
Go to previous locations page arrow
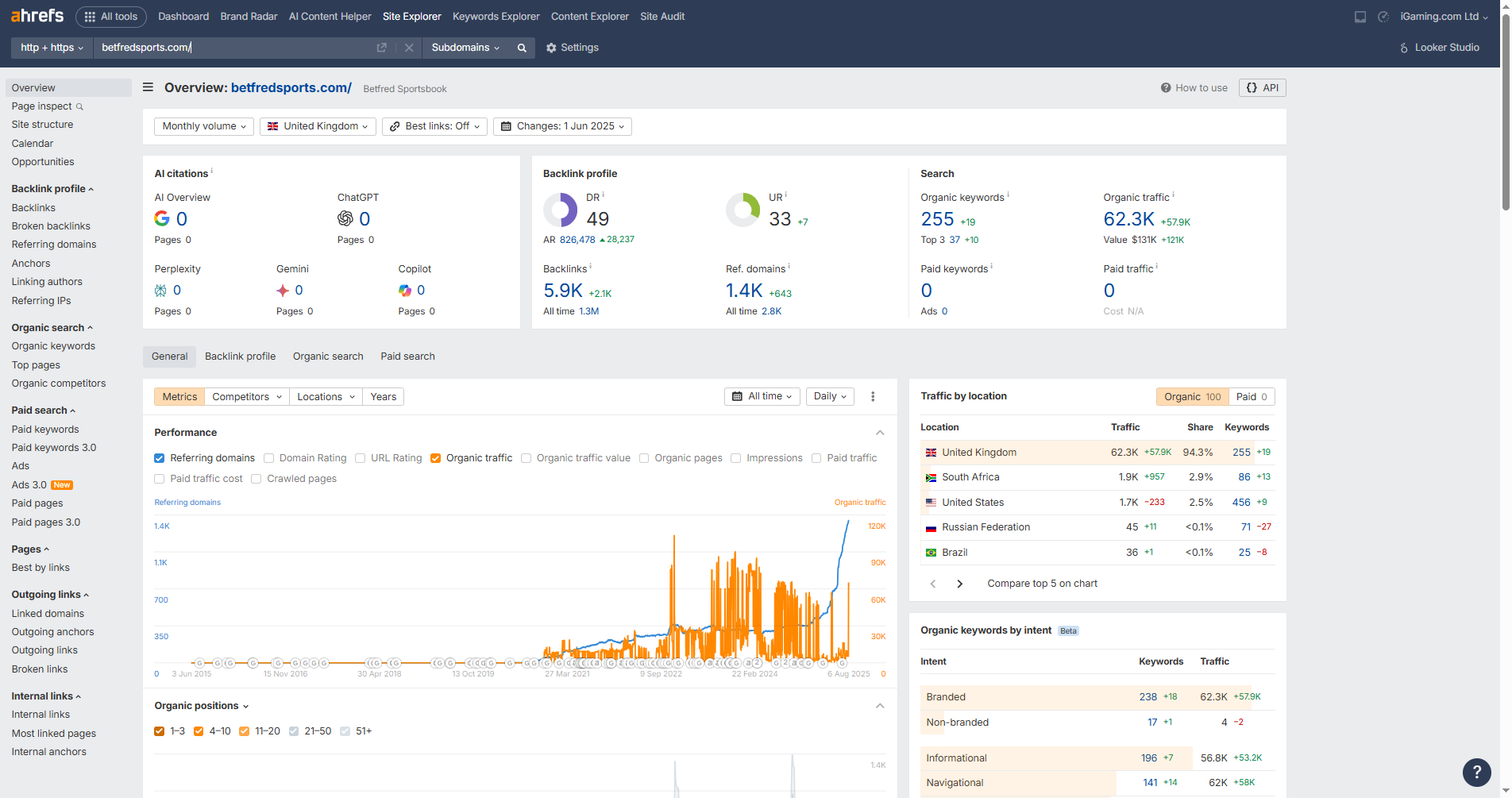click(933, 584)
